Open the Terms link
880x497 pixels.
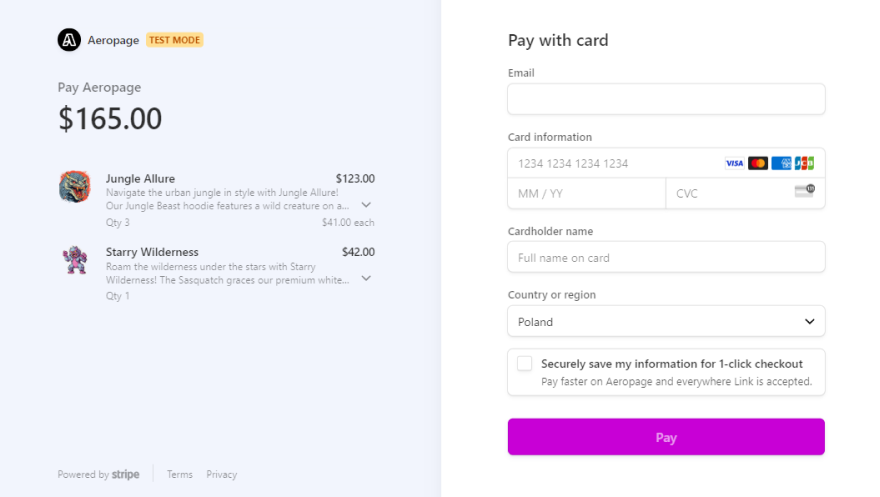180,475
